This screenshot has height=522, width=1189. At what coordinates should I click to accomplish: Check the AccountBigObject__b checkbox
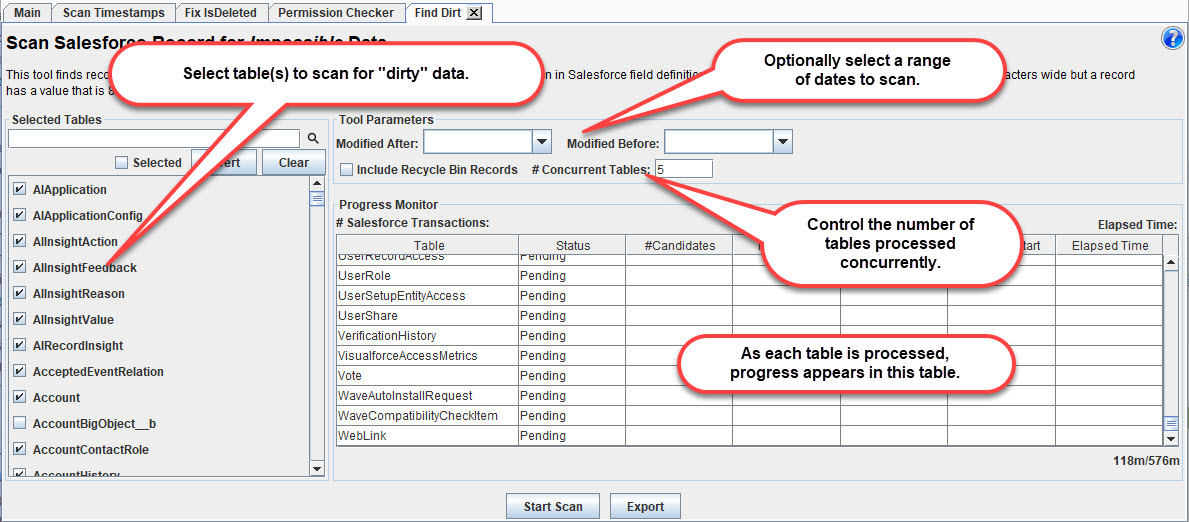click(x=20, y=423)
